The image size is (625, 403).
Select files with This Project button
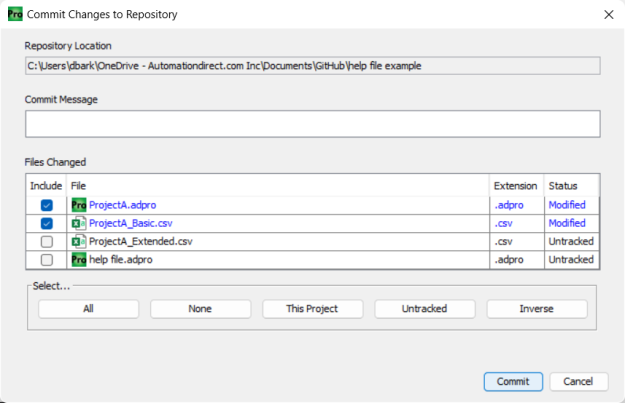312,309
